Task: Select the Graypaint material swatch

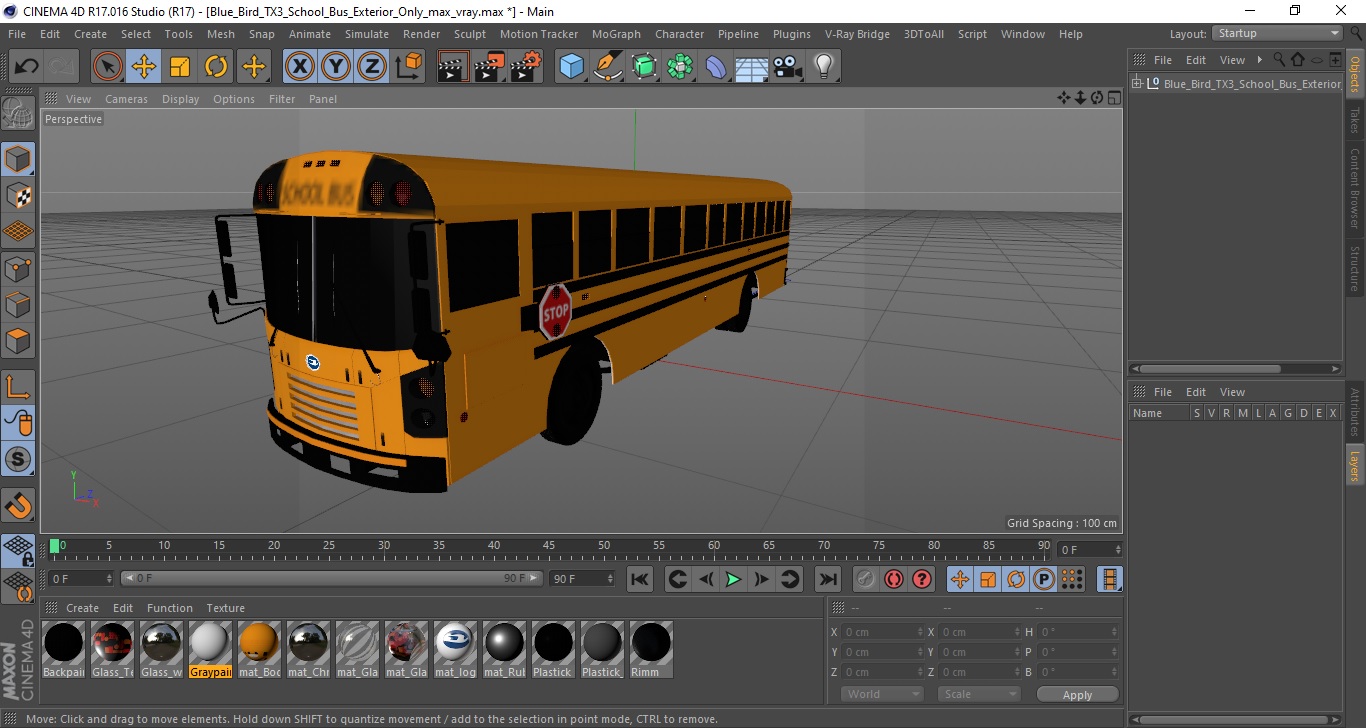Action: [x=211, y=649]
